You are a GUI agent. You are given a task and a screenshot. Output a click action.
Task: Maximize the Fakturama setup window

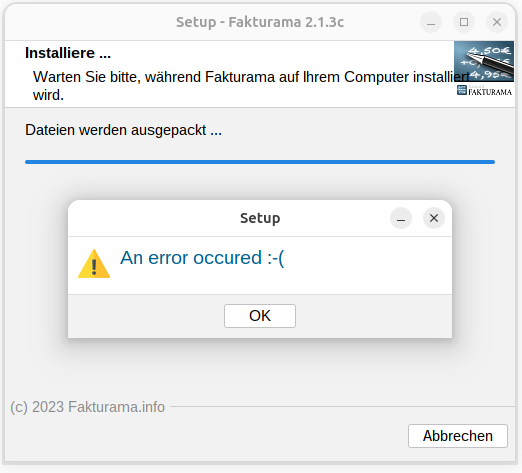point(464,22)
